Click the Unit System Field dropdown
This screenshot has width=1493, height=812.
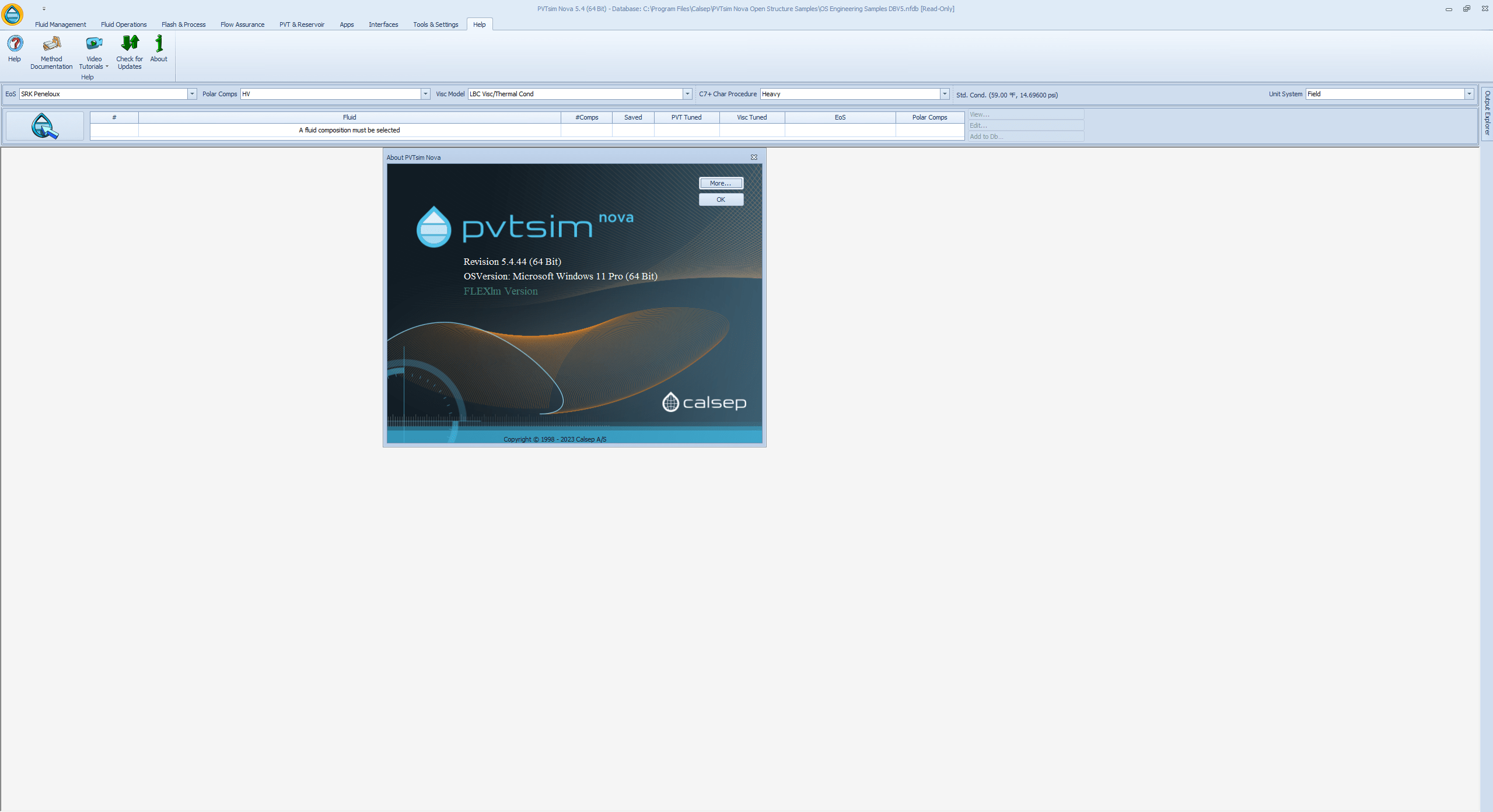tap(1469, 93)
